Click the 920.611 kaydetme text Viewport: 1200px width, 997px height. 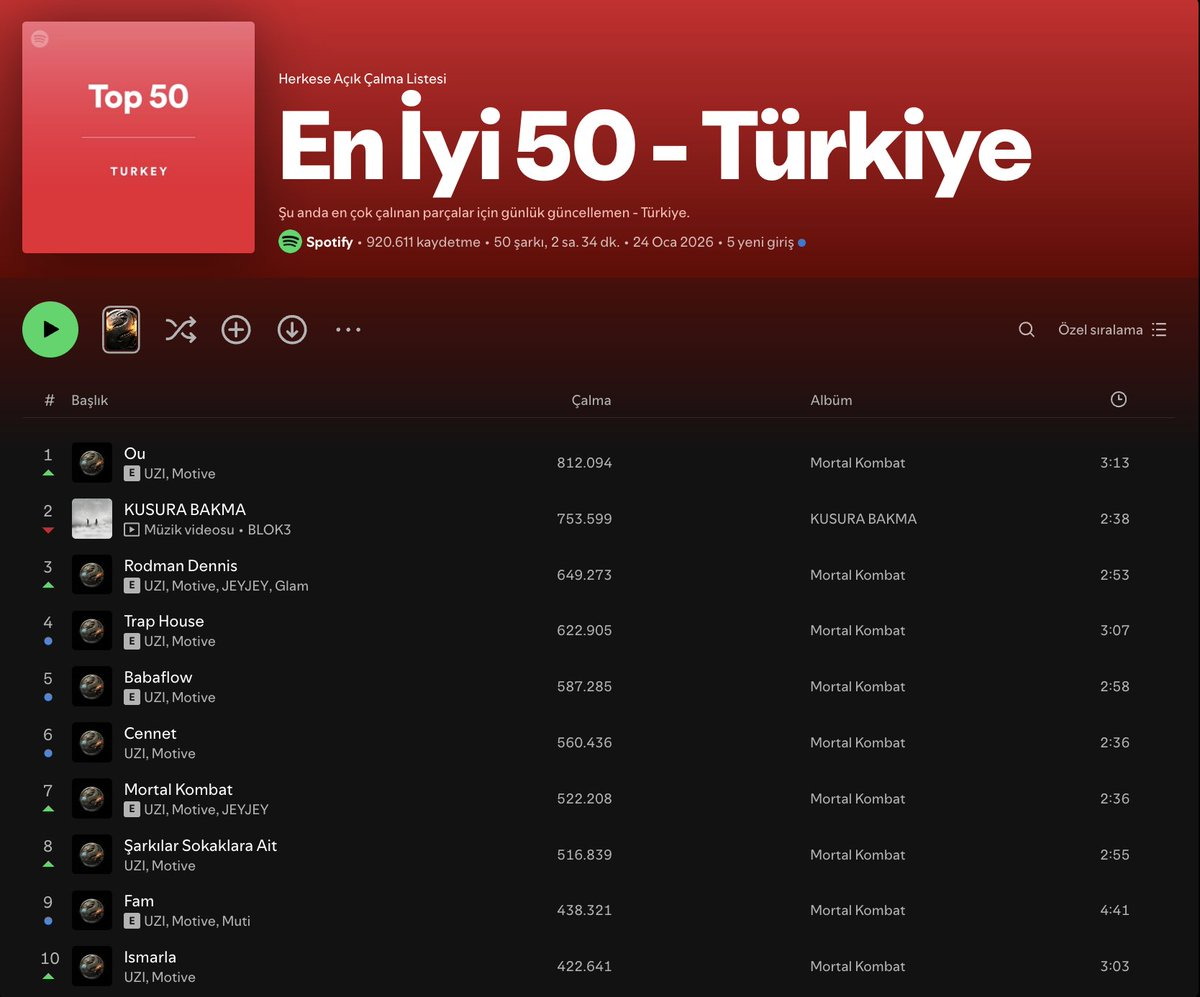click(x=424, y=242)
